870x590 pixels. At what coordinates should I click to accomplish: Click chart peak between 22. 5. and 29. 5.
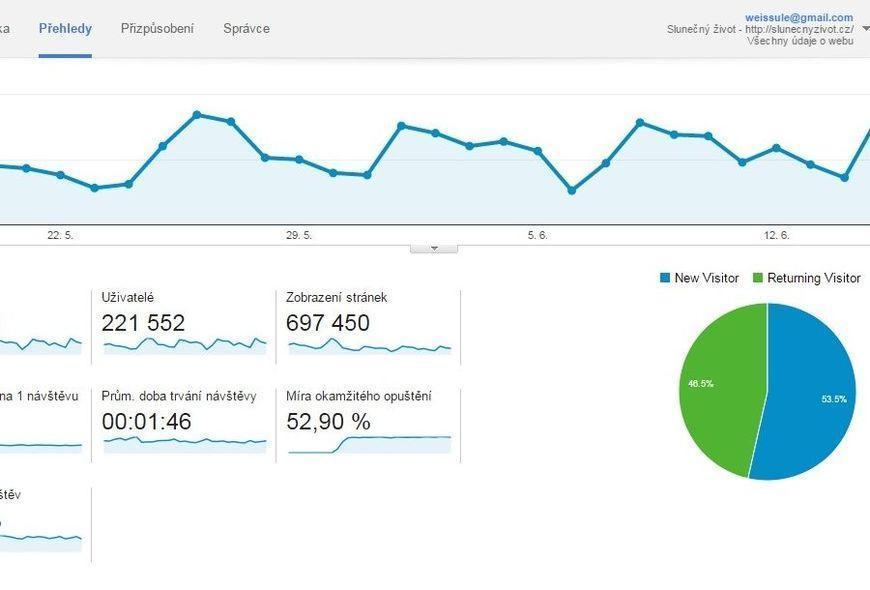pyautogui.click(x=197, y=114)
